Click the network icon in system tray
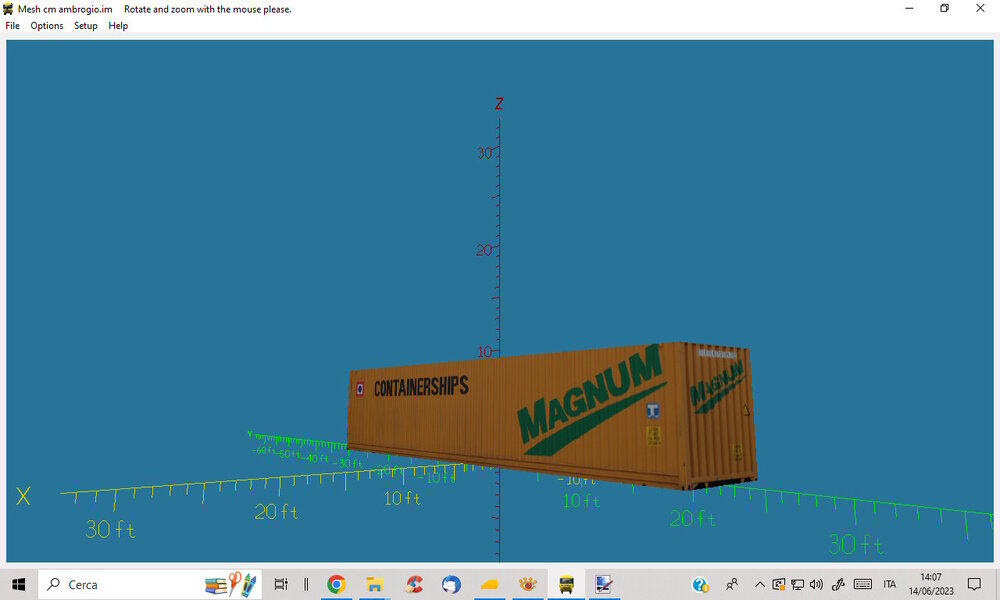Image resolution: width=1000 pixels, height=600 pixels. (797, 584)
